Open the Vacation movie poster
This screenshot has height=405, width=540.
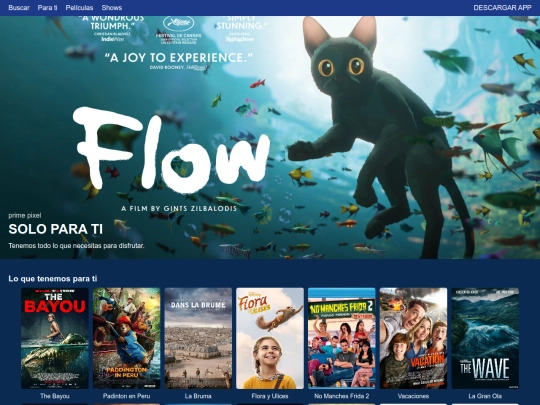point(413,338)
